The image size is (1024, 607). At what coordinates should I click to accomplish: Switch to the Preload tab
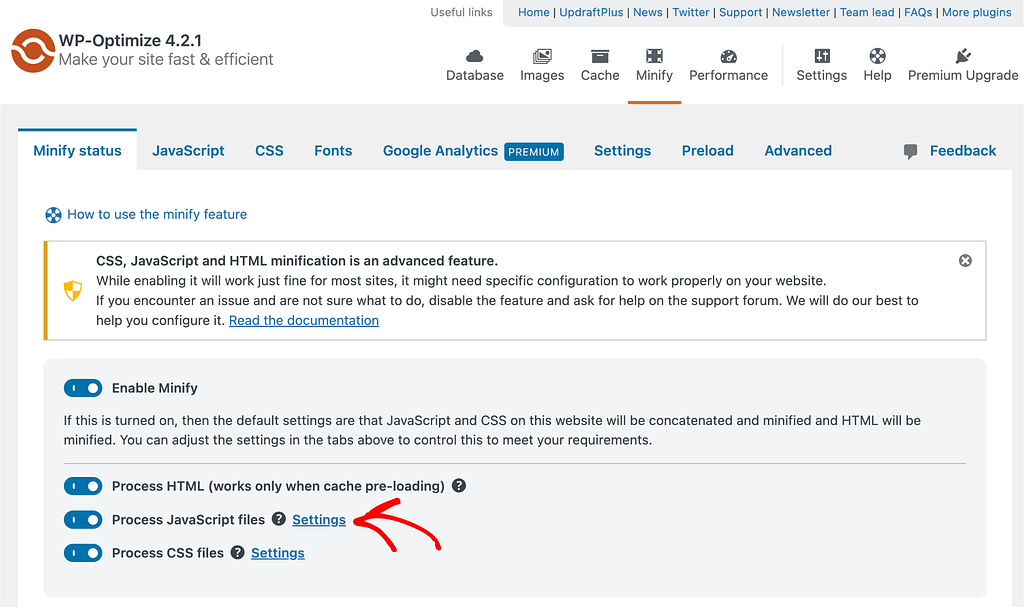(708, 151)
